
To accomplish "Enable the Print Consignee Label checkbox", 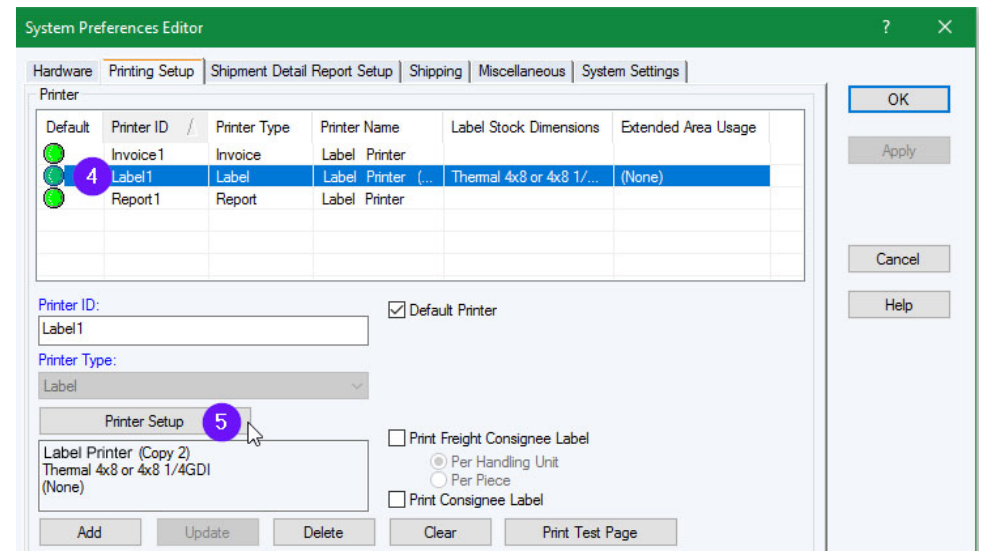I will tap(397, 499).
